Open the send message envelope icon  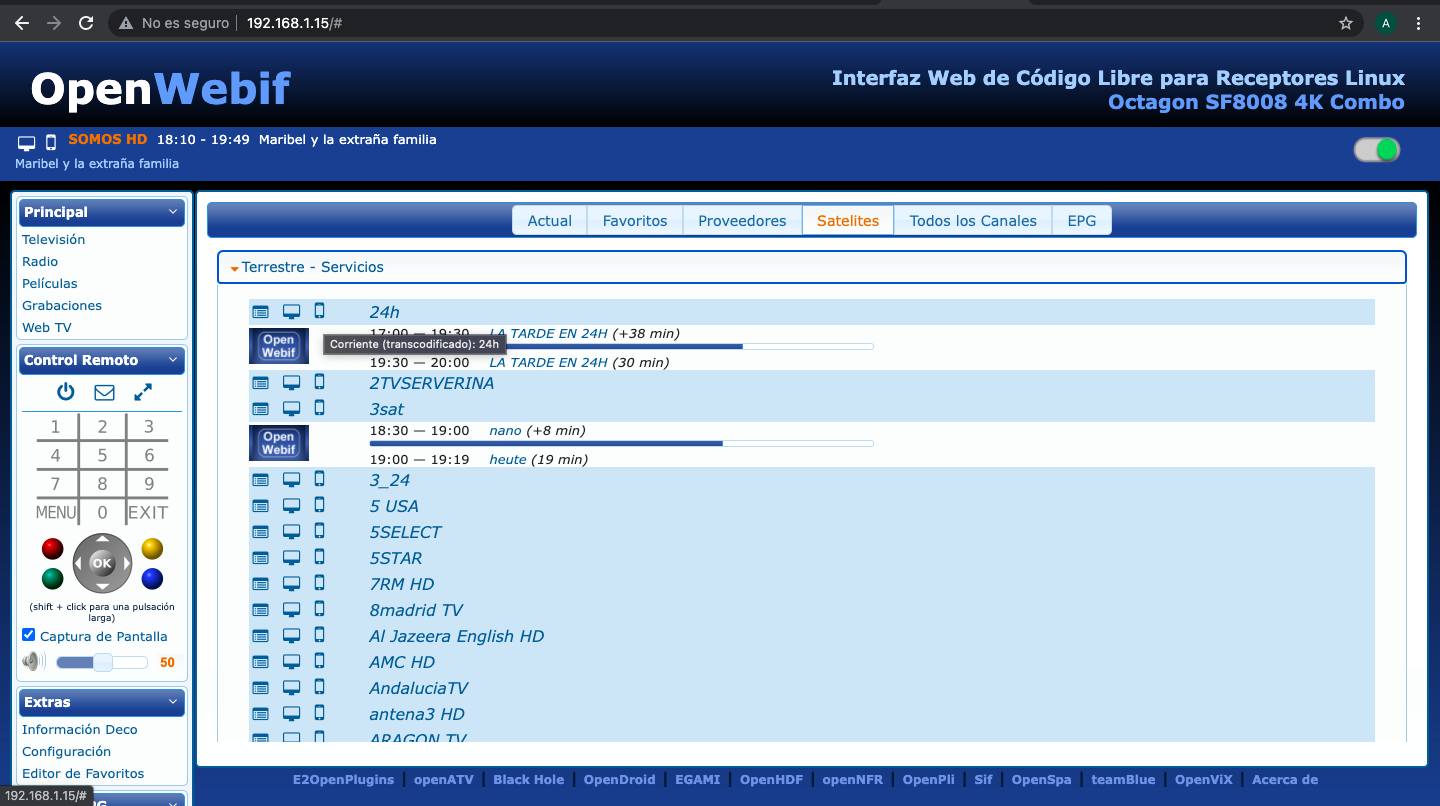[104, 392]
